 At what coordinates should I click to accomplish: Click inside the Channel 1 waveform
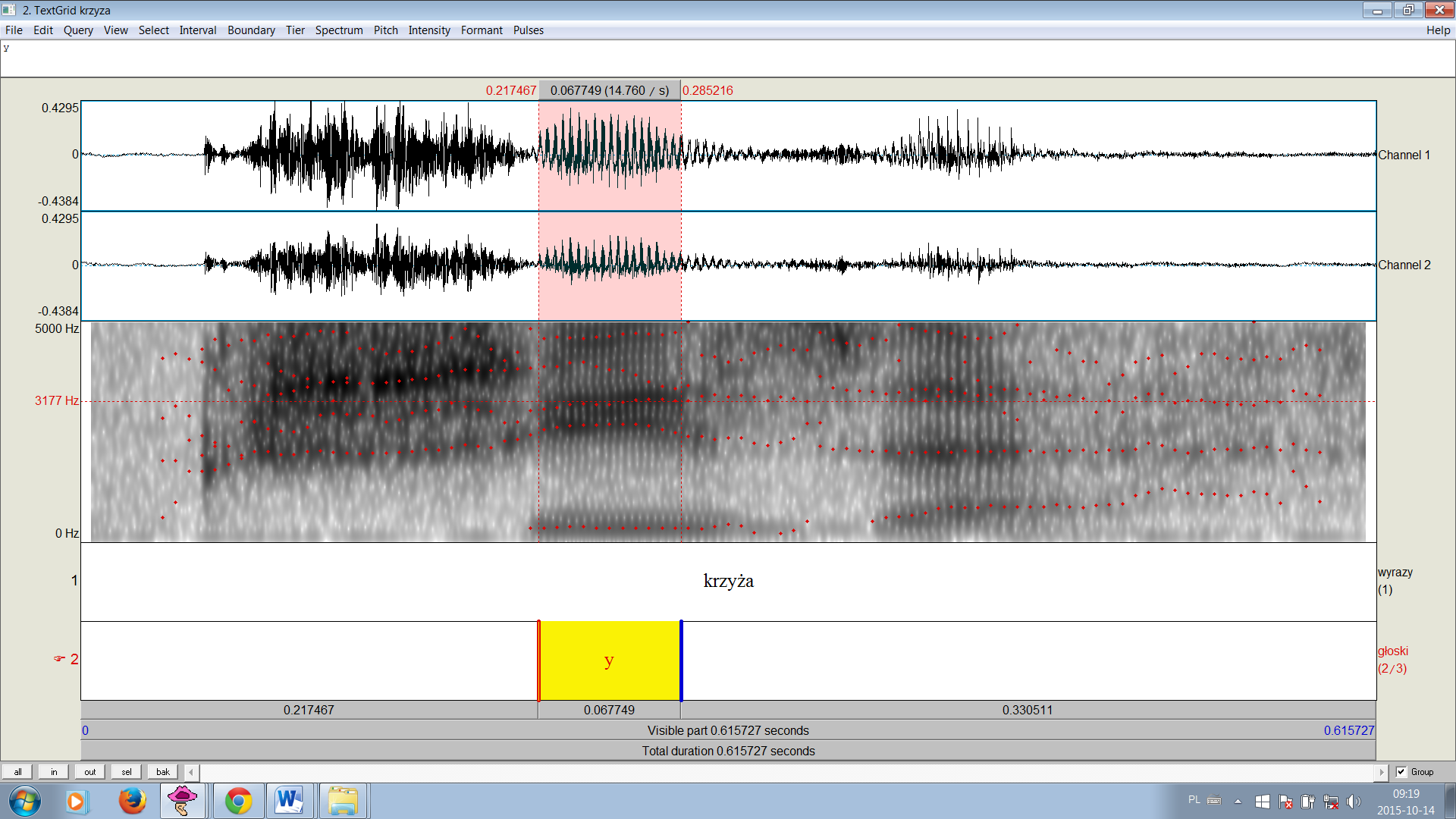coord(728,155)
